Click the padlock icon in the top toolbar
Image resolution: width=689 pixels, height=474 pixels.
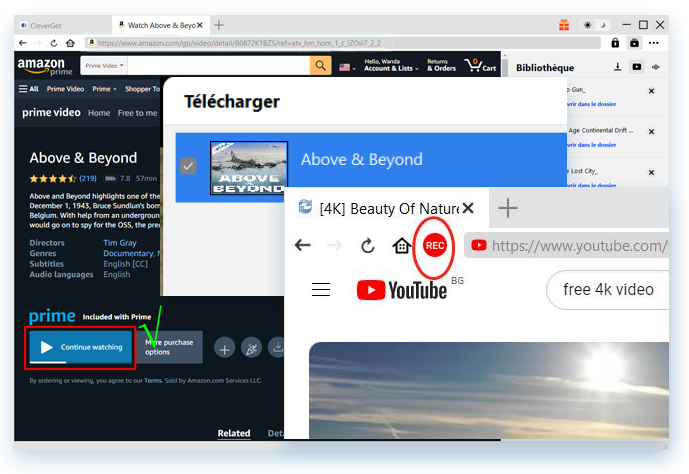click(x=615, y=43)
